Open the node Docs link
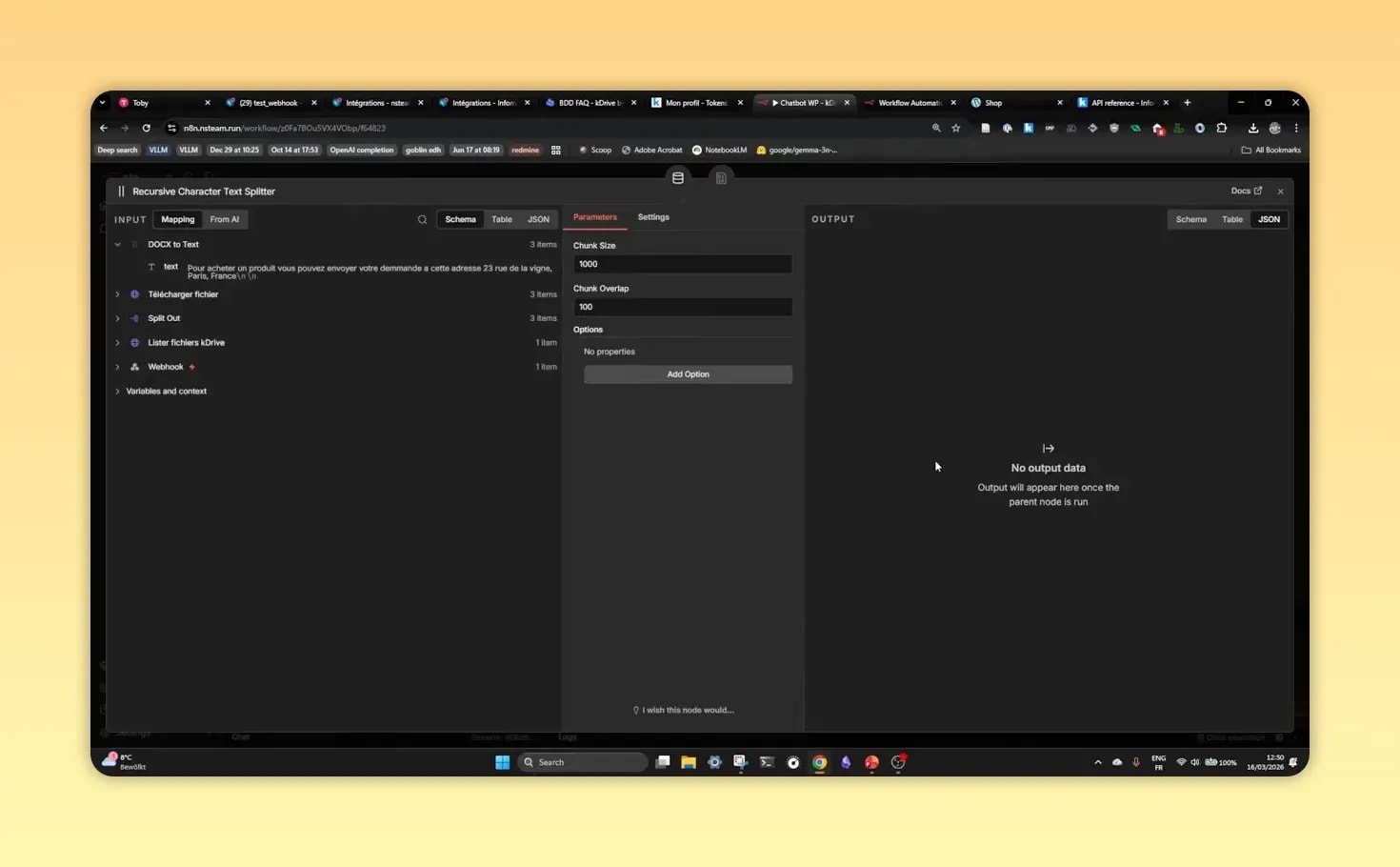Screen dimensions: 1400x867 coord(1246,191)
